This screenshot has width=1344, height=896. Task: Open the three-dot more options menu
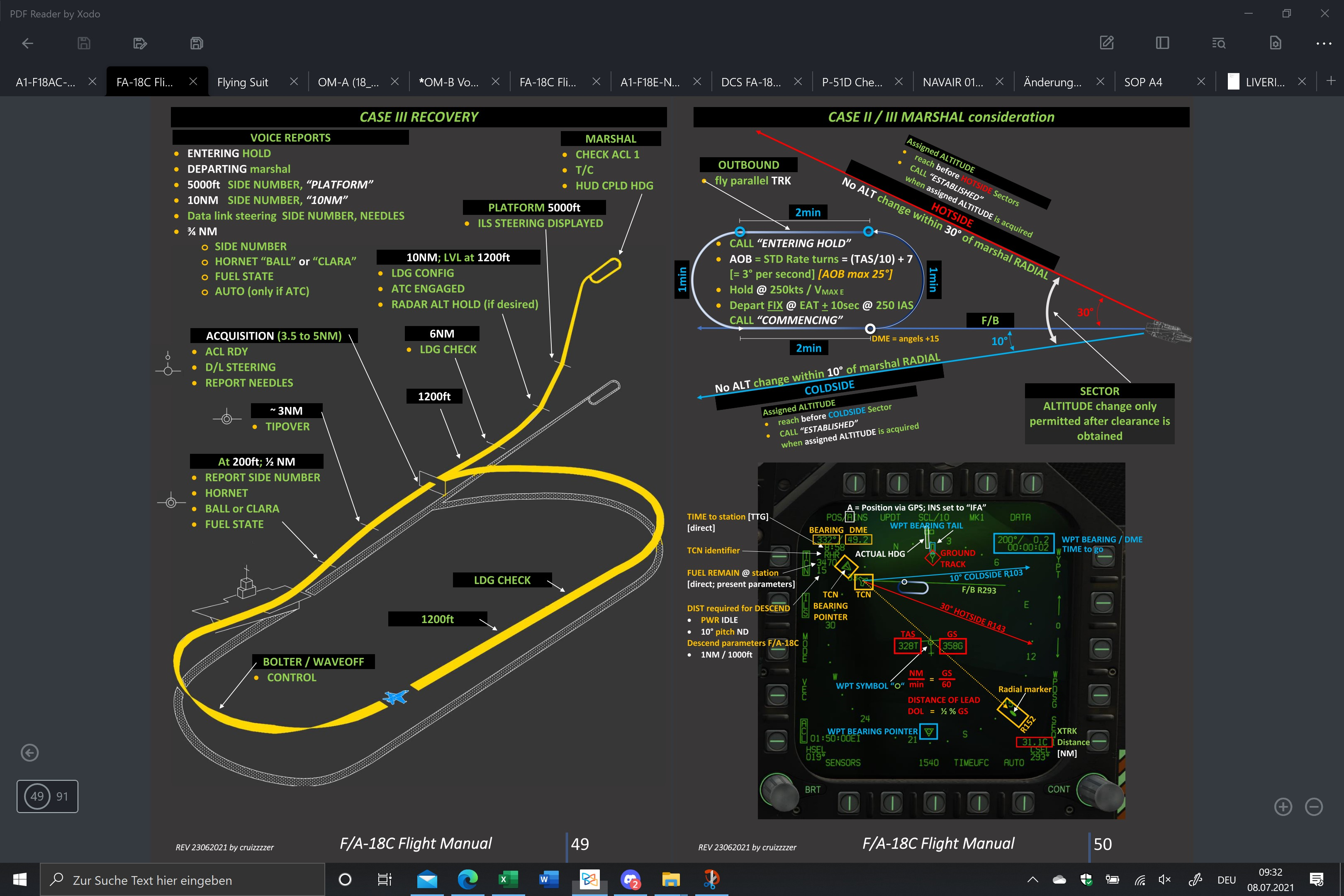coord(1323,44)
